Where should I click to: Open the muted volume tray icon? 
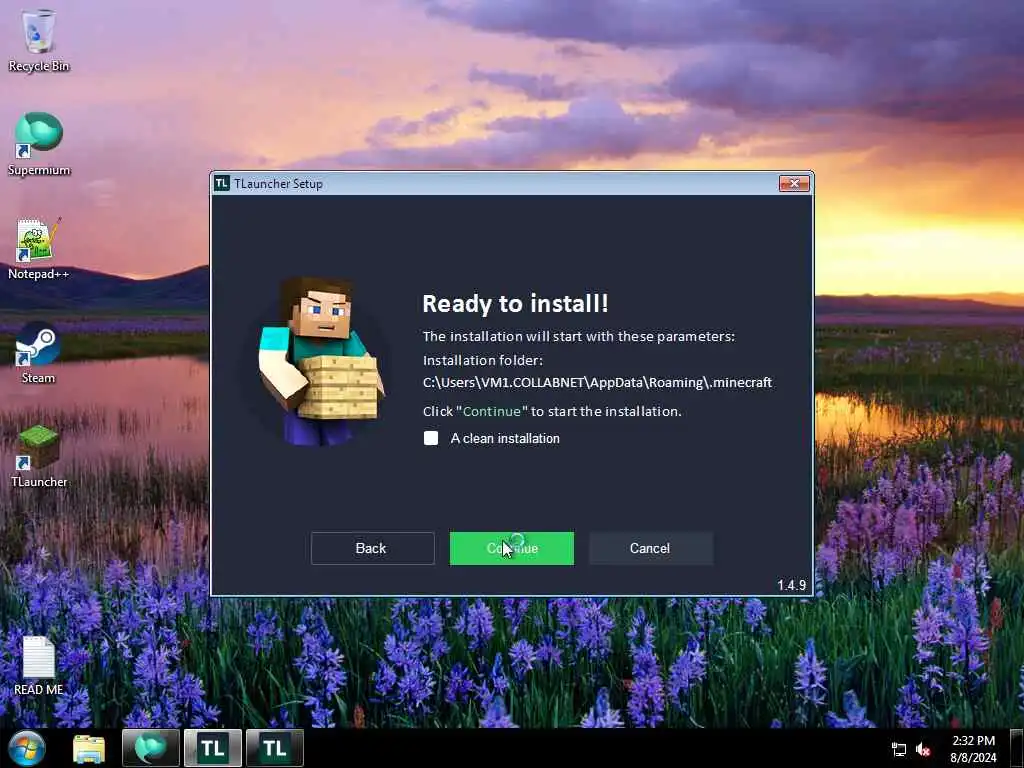(923, 749)
